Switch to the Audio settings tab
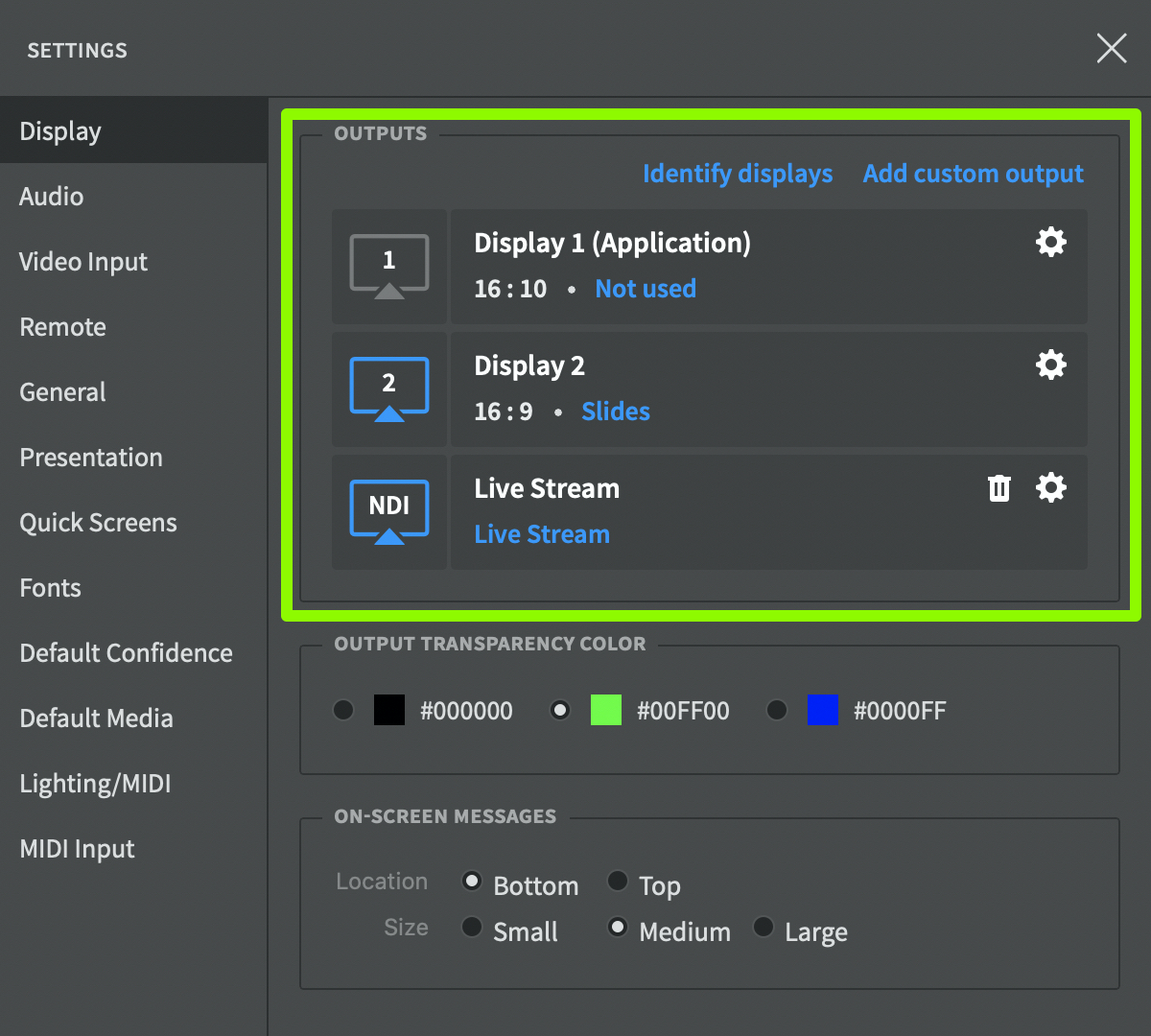 [x=52, y=197]
